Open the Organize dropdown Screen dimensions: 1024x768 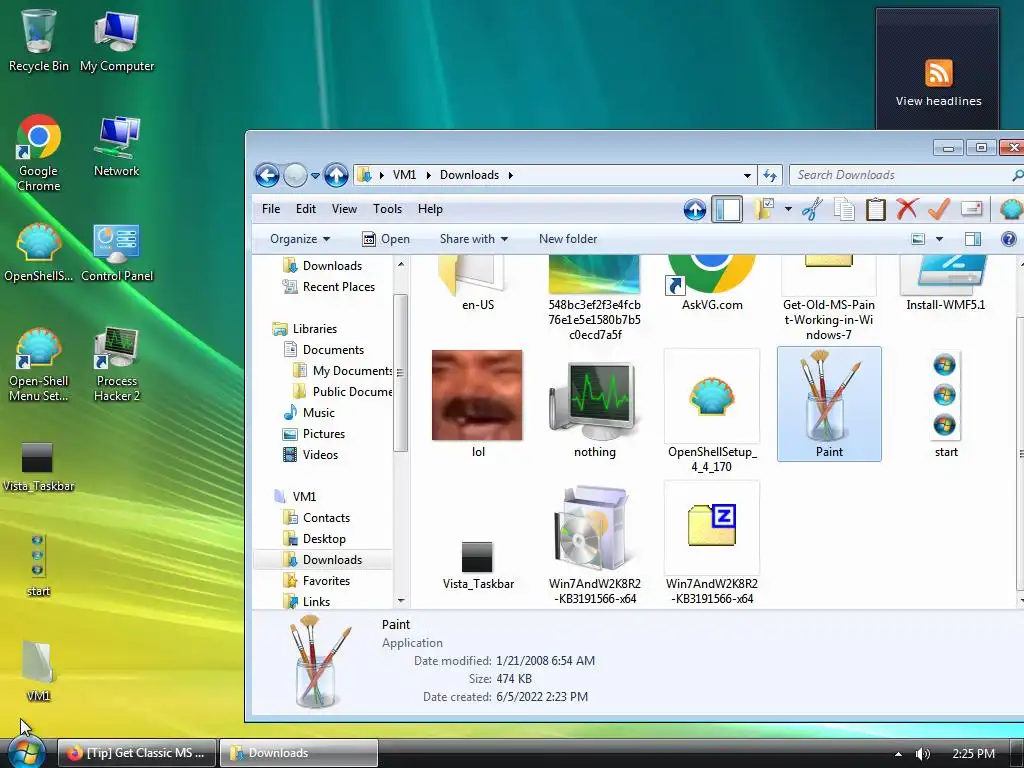300,239
